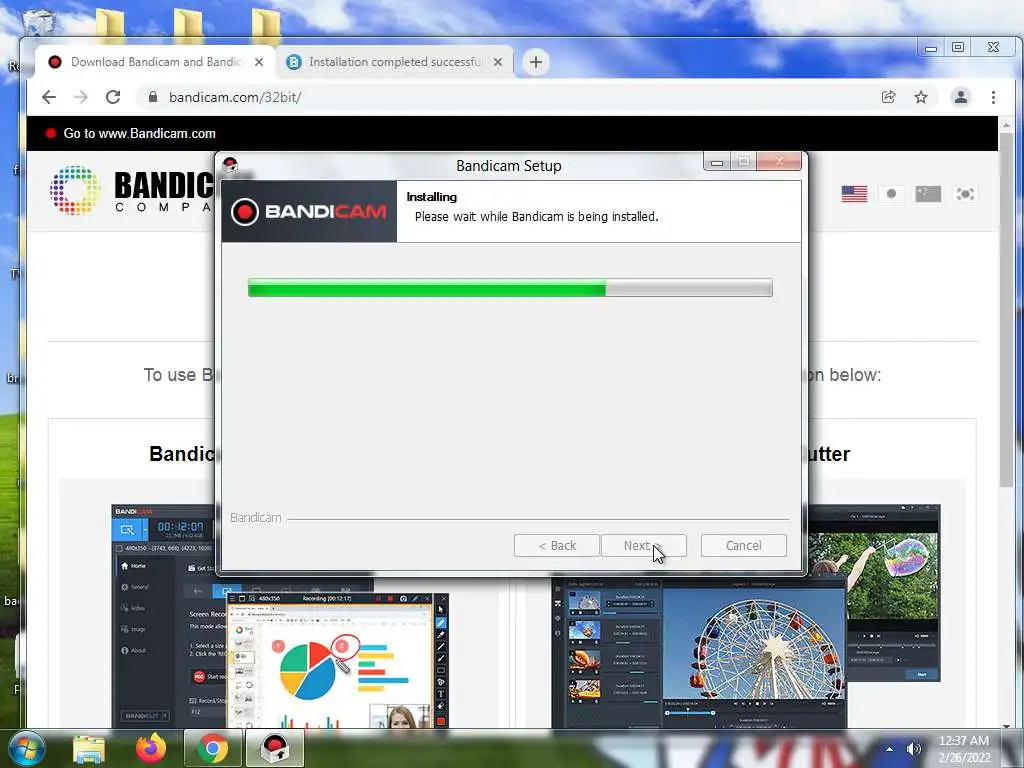The width and height of the screenshot is (1024, 768).
Task: Click the Bandicam Company colorful logo
Action: 75,190
